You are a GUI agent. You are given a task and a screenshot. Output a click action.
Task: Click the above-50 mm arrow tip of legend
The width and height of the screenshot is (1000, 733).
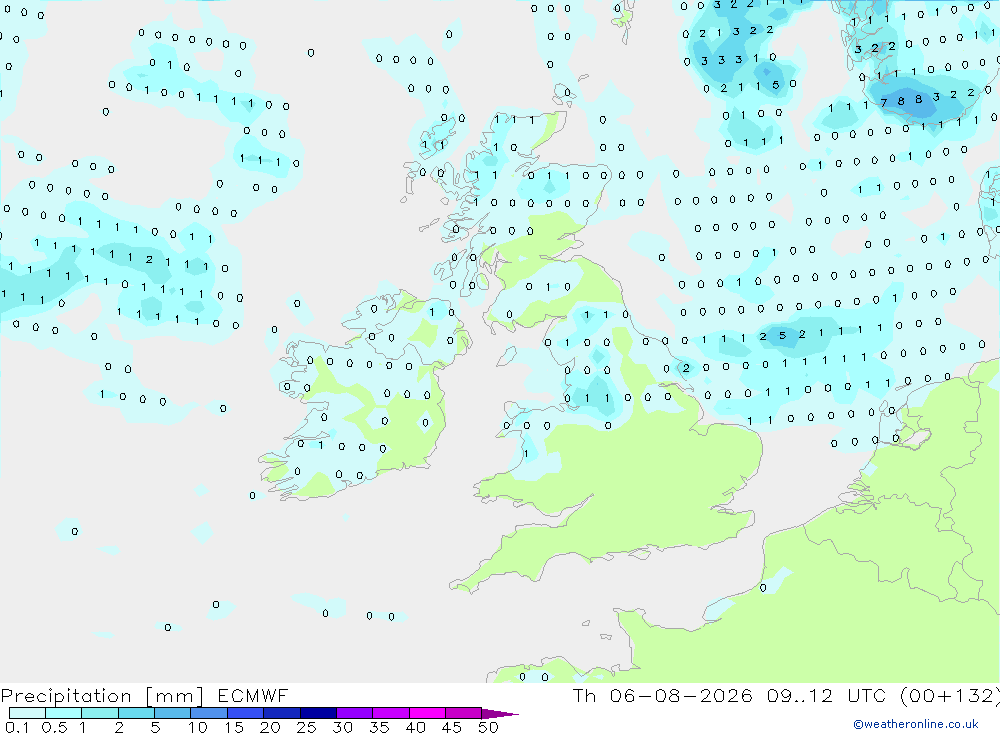point(500,713)
